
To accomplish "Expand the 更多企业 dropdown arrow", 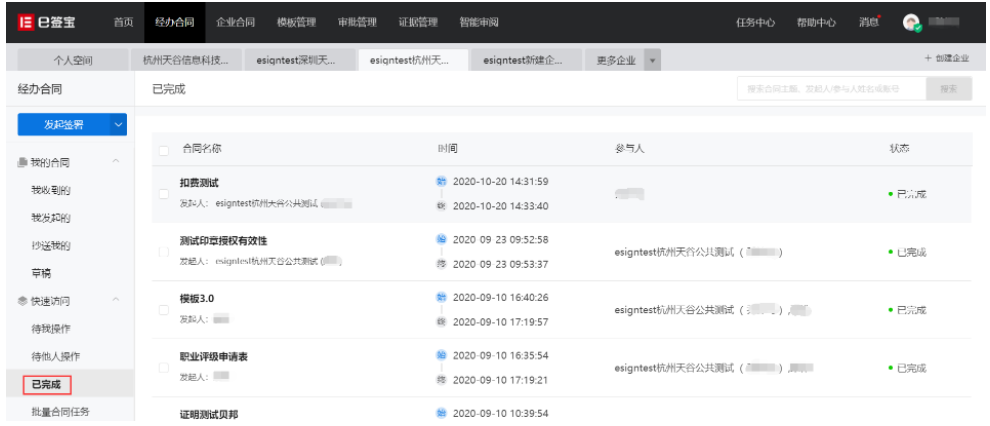I will [x=652, y=61].
